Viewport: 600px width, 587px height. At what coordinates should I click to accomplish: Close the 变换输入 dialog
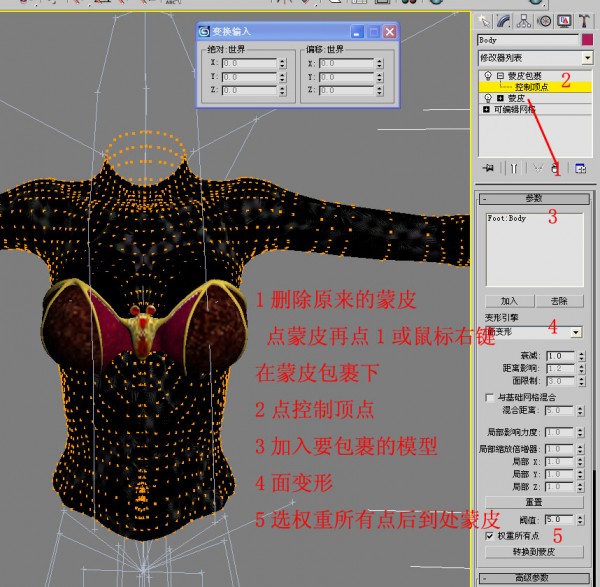[390, 32]
